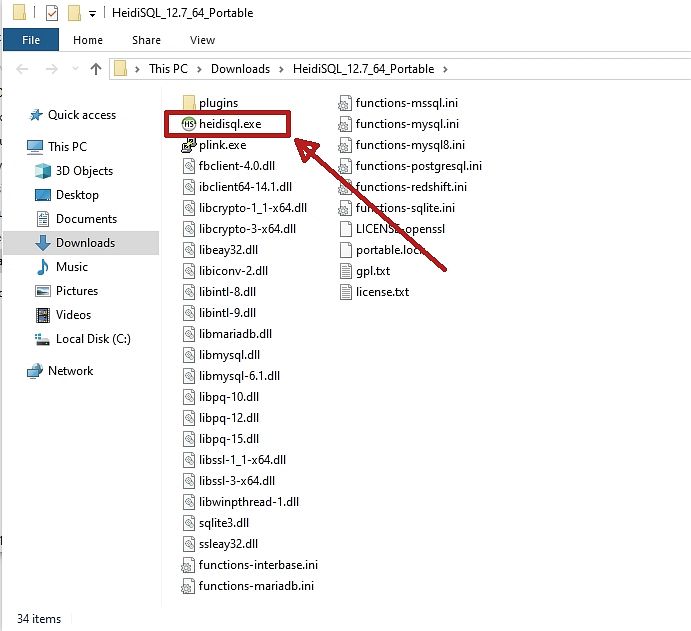691x631 pixels.
Task: Click the libwinpthread-1.dll file name
Action: coord(249,502)
